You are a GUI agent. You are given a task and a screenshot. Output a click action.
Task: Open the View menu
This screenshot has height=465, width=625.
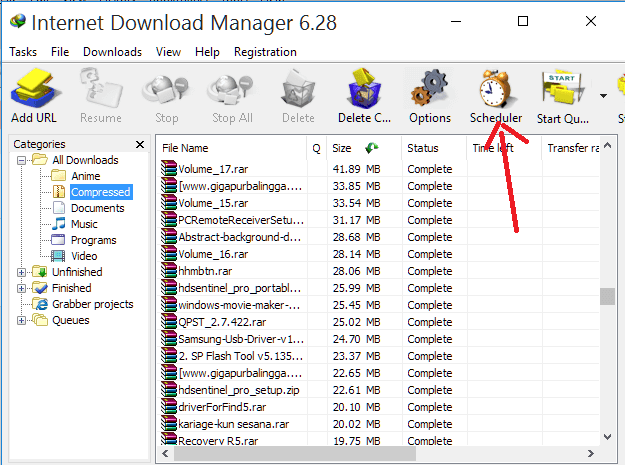168,52
